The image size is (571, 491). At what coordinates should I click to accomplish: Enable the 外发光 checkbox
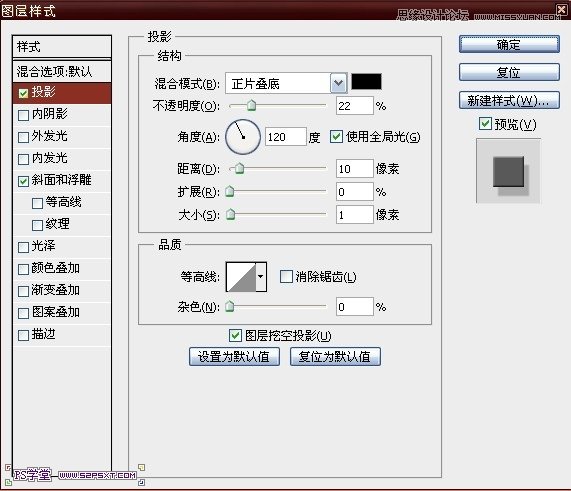(23, 137)
